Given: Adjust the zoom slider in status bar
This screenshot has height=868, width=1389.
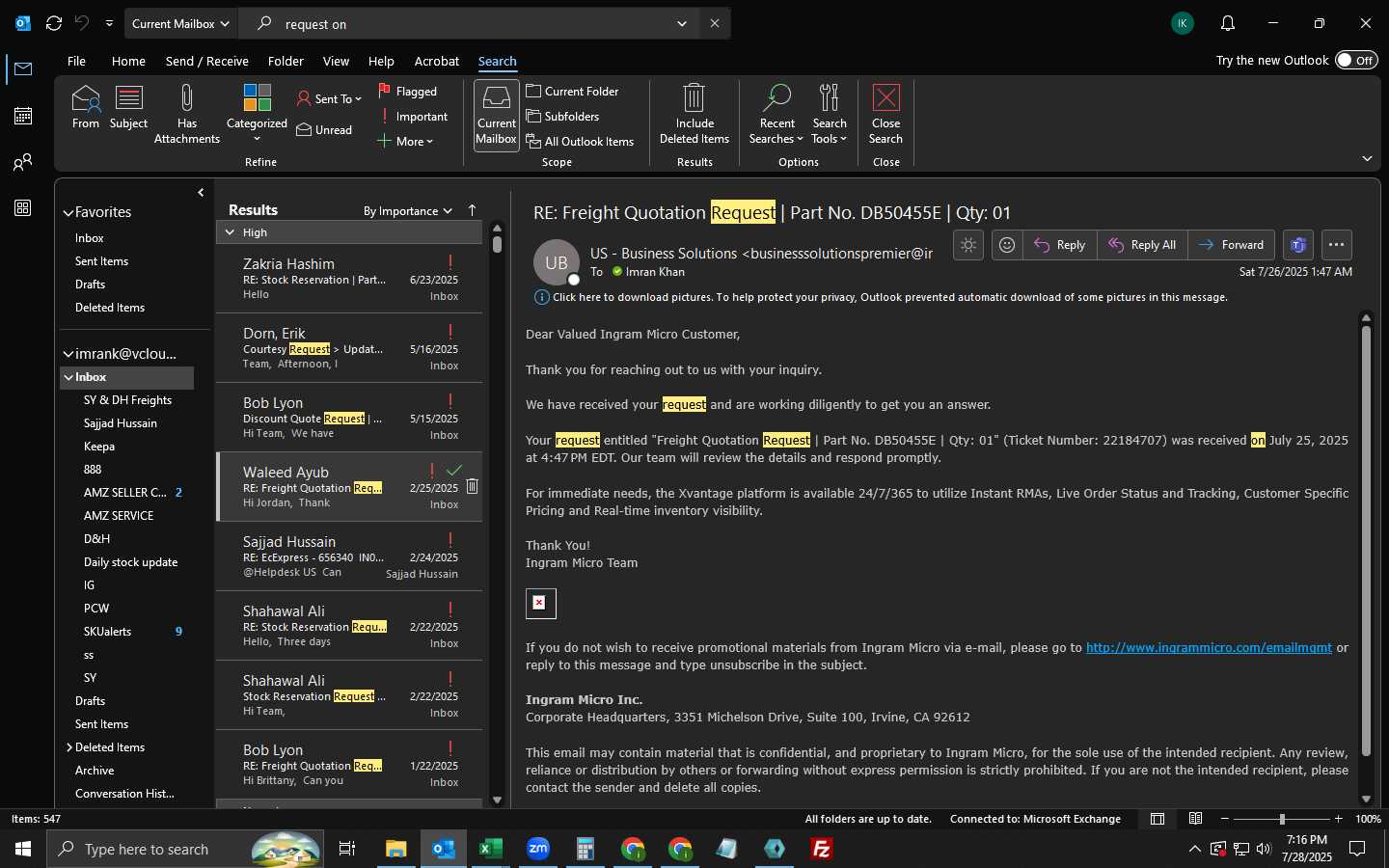Looking at the screenshot, I should tap(1282, 819).
